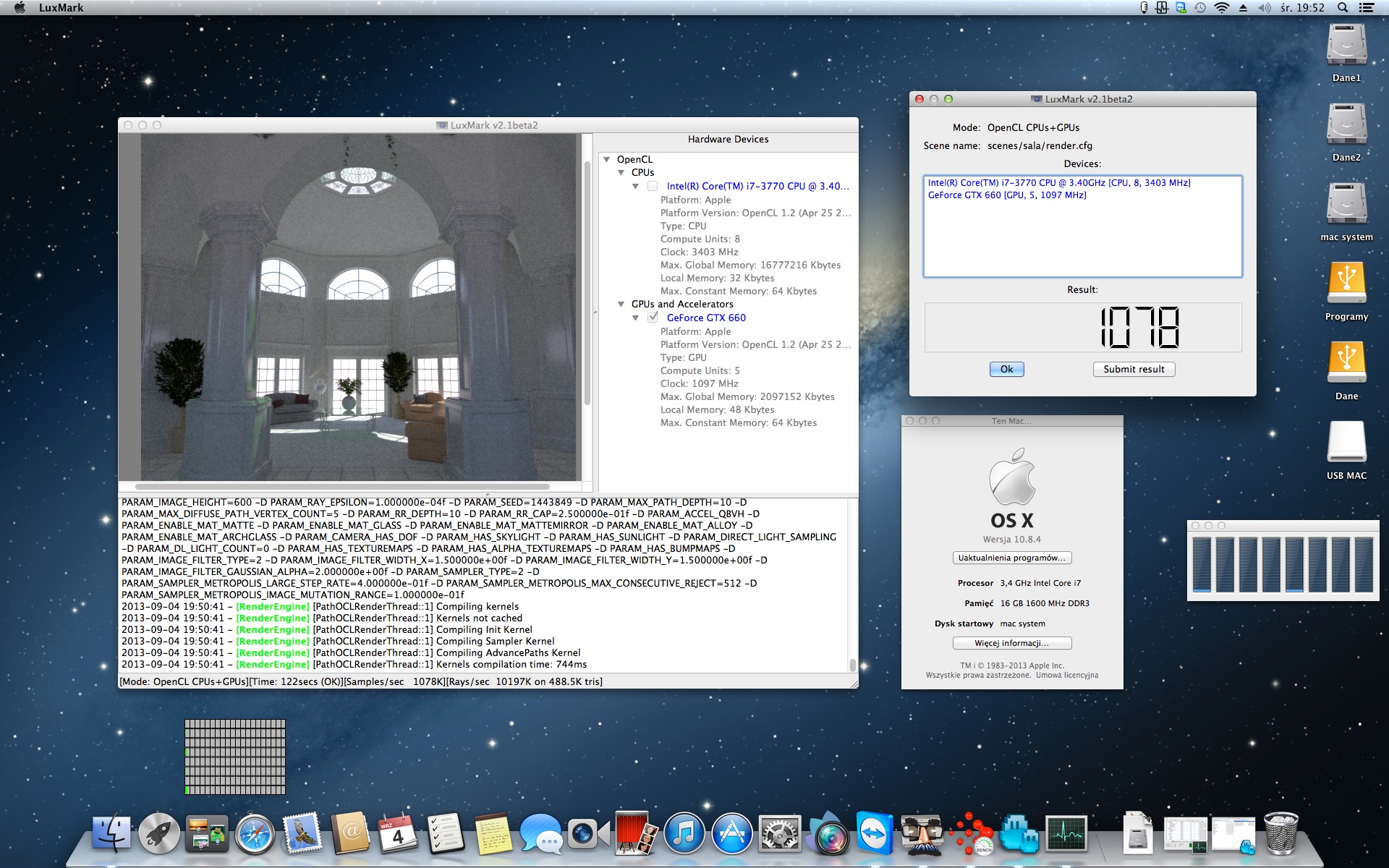Collapse the OpenCL tree node
Image resolution: width=1389 pixels, height=868 pixels.
pyautogui.click(x=607, y=159)
